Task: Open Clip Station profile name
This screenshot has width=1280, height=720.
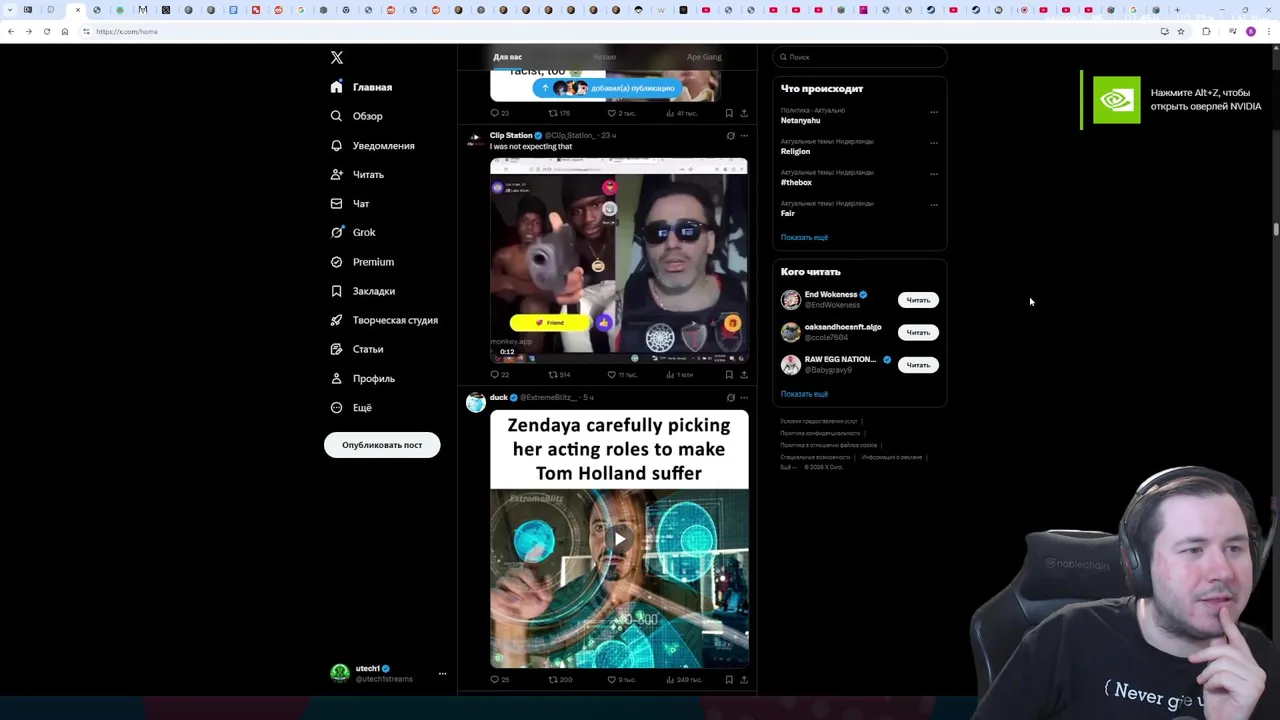Action: (511, 135)
